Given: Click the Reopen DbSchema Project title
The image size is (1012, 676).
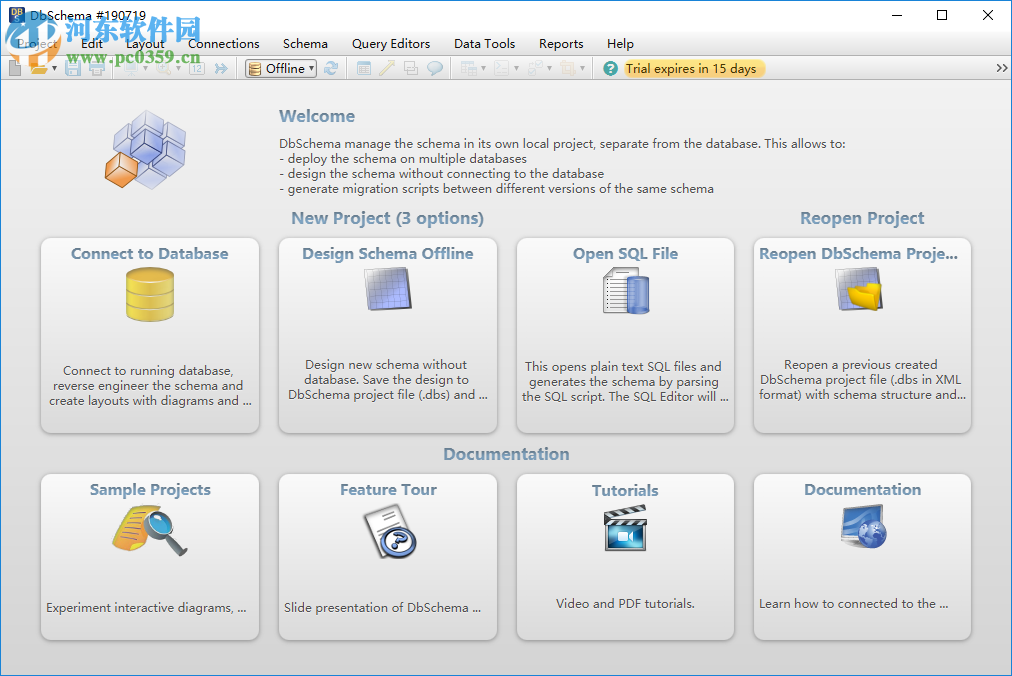Looking at the screenshot, I should point(858,254).
